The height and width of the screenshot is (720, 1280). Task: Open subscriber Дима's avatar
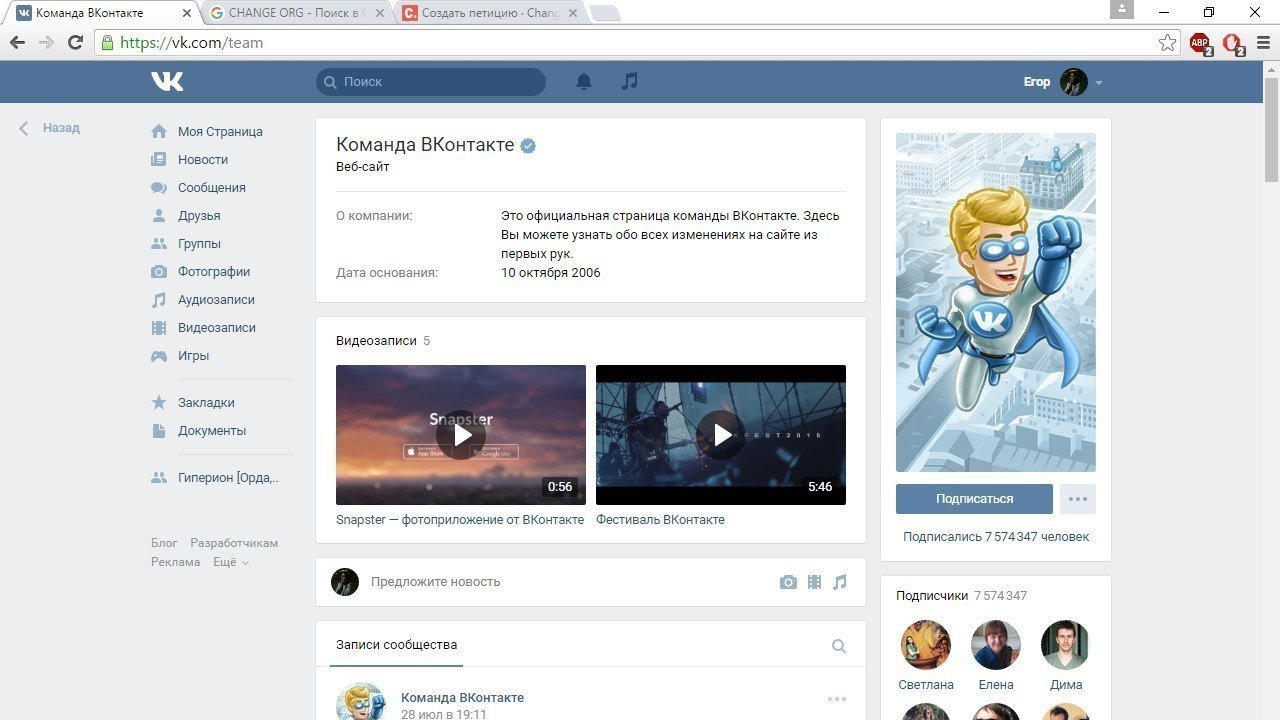tap(1066, 645)
